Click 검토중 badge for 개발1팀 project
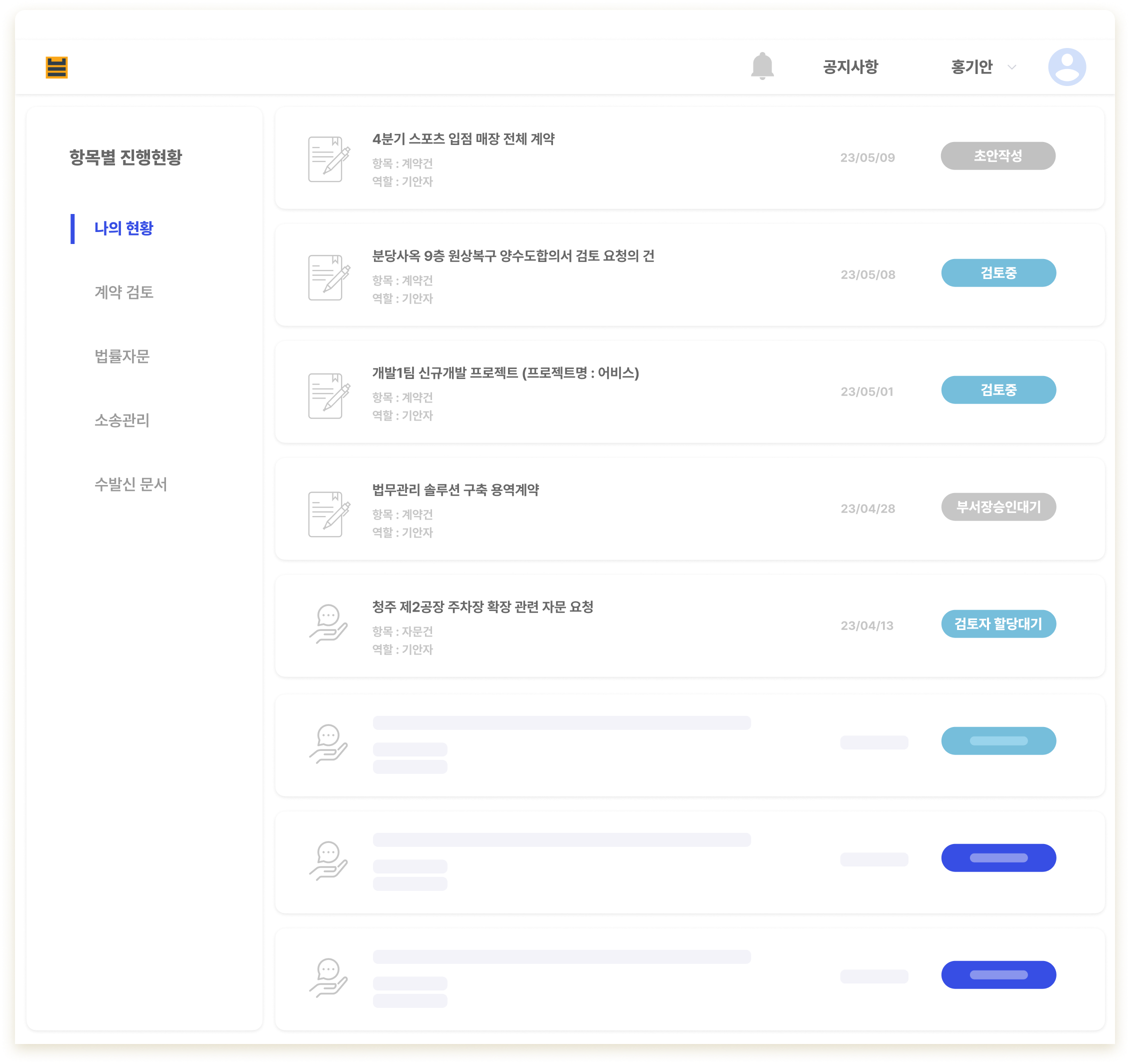 click(998, 390)
